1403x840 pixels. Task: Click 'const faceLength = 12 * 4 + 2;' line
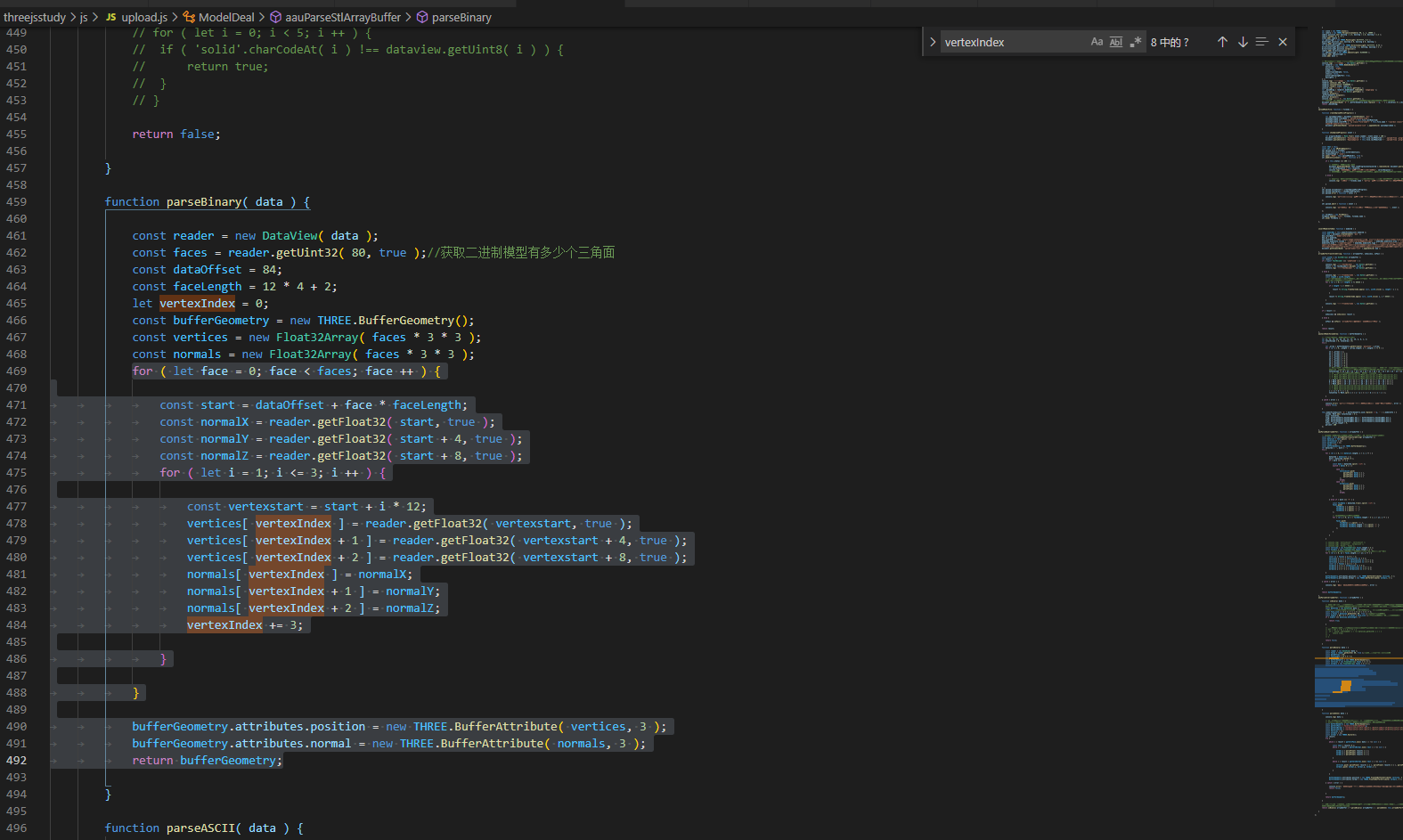235,286
